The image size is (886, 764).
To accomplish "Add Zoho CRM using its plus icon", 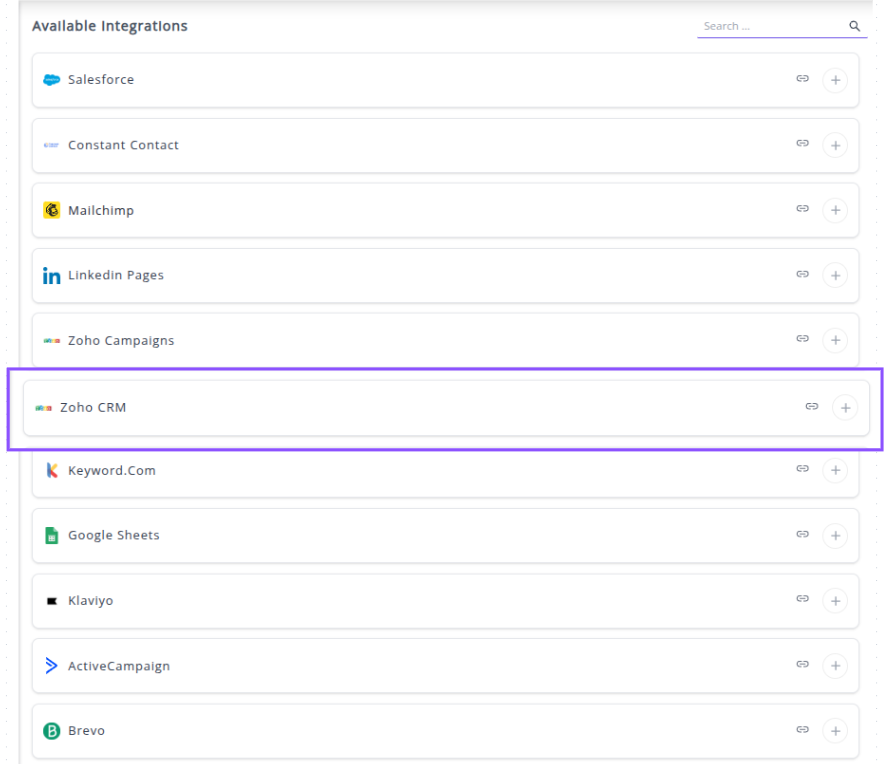I will point(845,408).
